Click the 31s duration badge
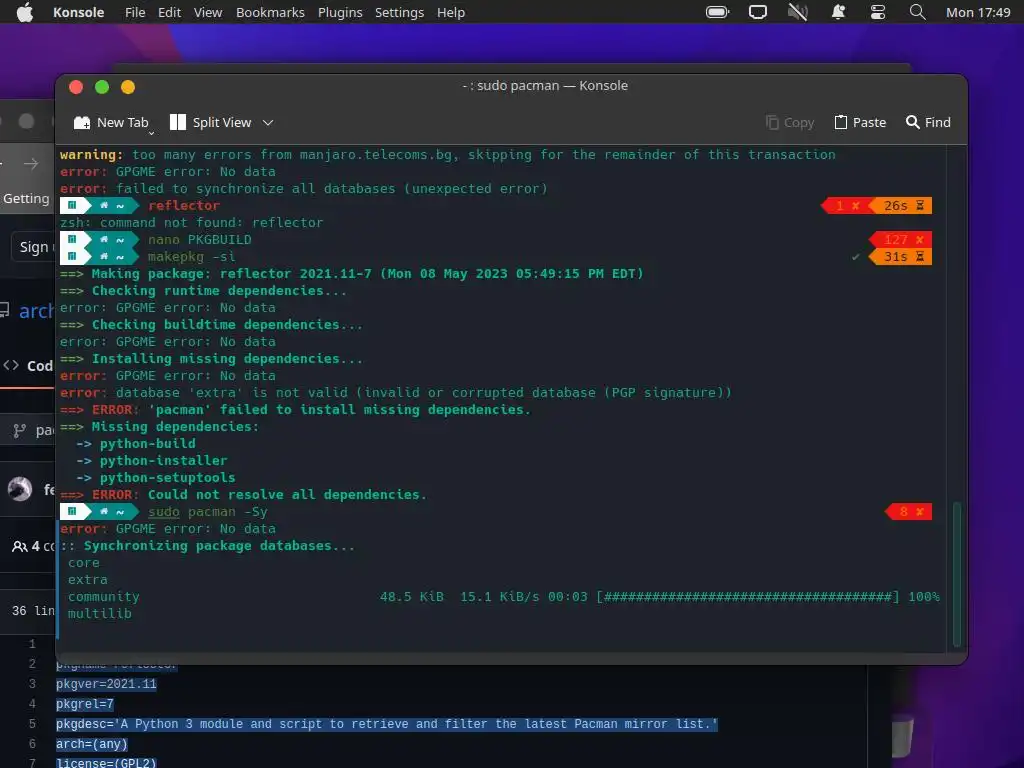 pos(901,256)
